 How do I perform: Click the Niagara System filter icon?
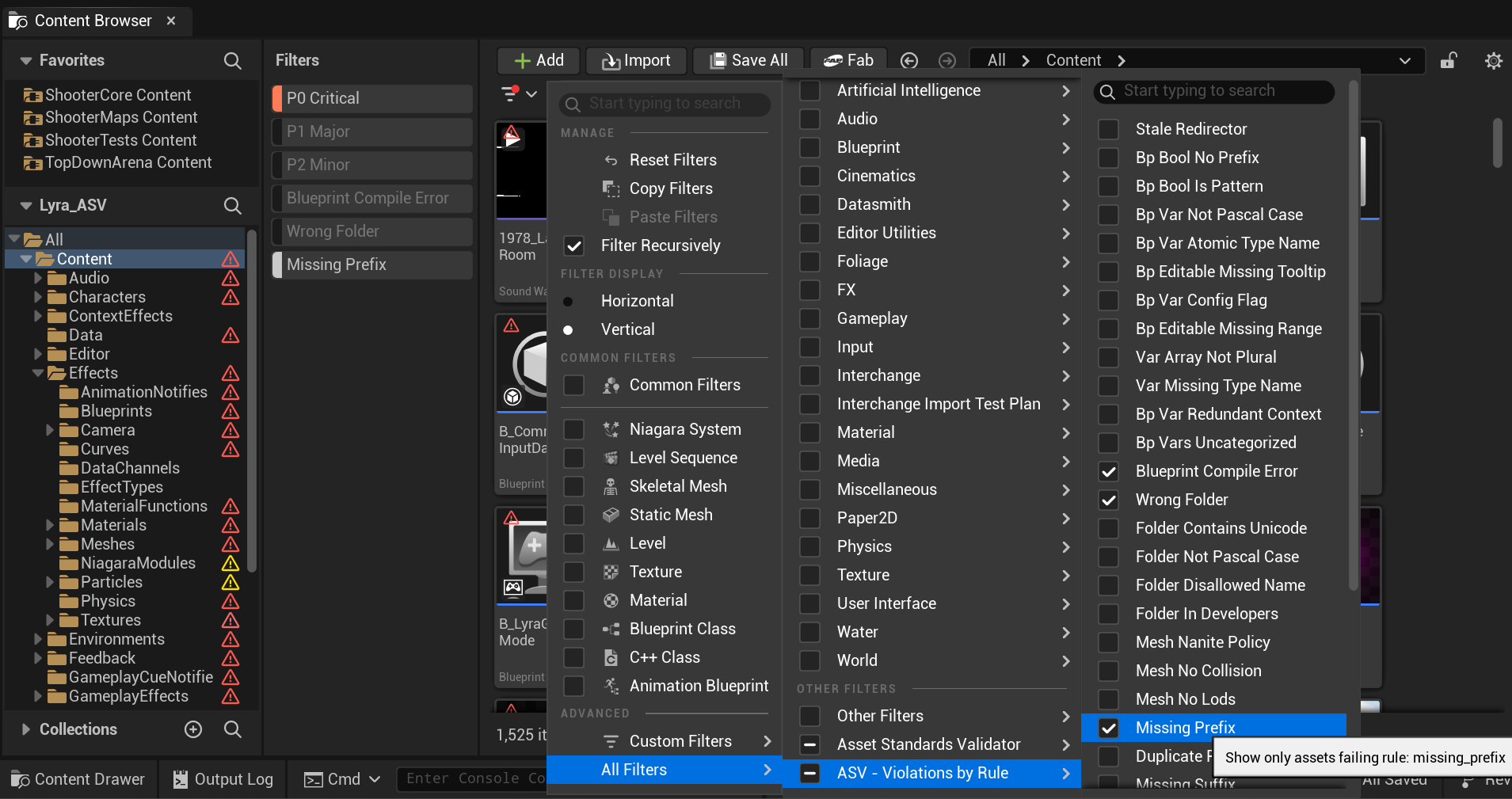[611, 429]
